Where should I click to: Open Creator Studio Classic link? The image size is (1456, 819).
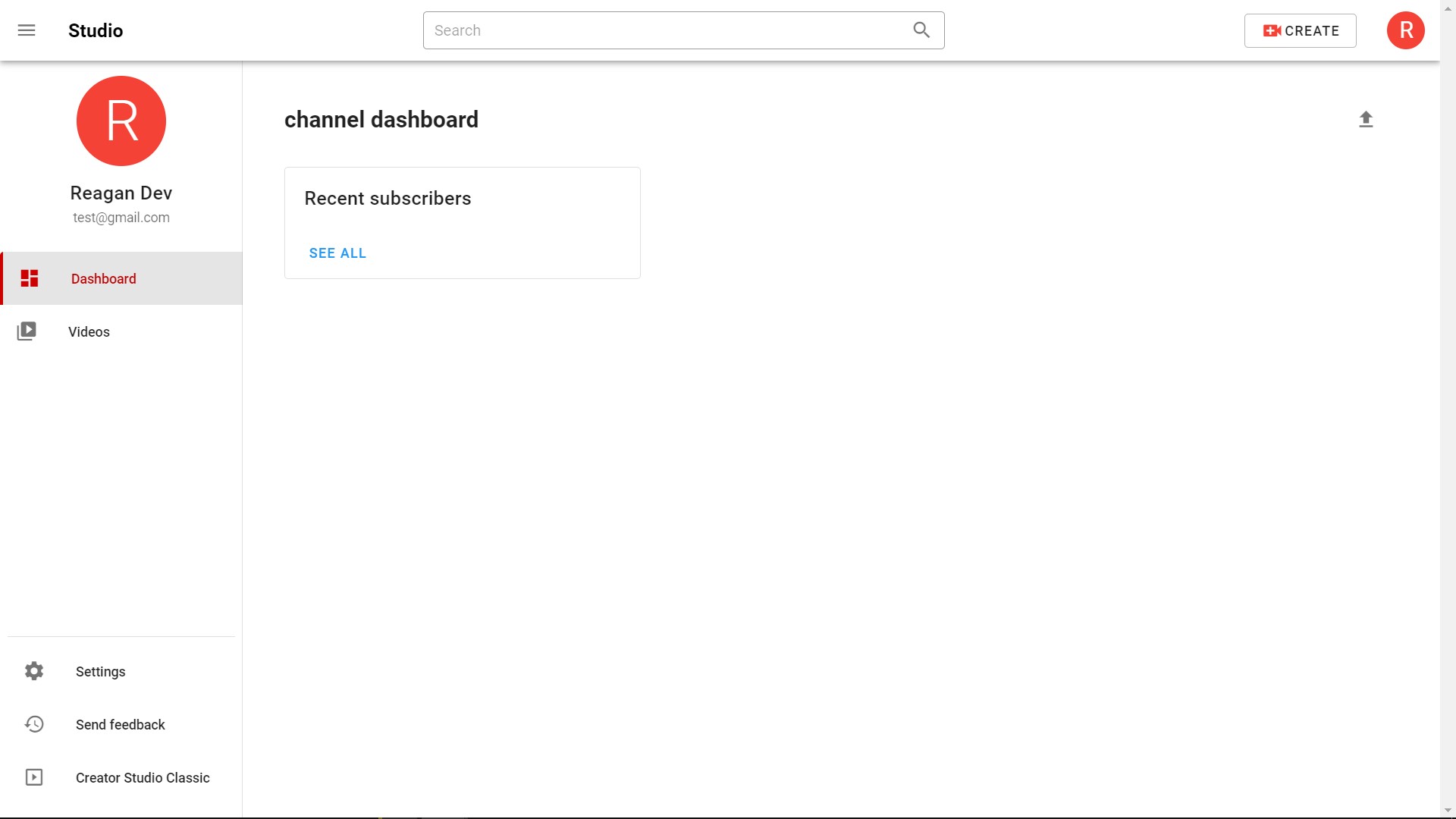143,778
